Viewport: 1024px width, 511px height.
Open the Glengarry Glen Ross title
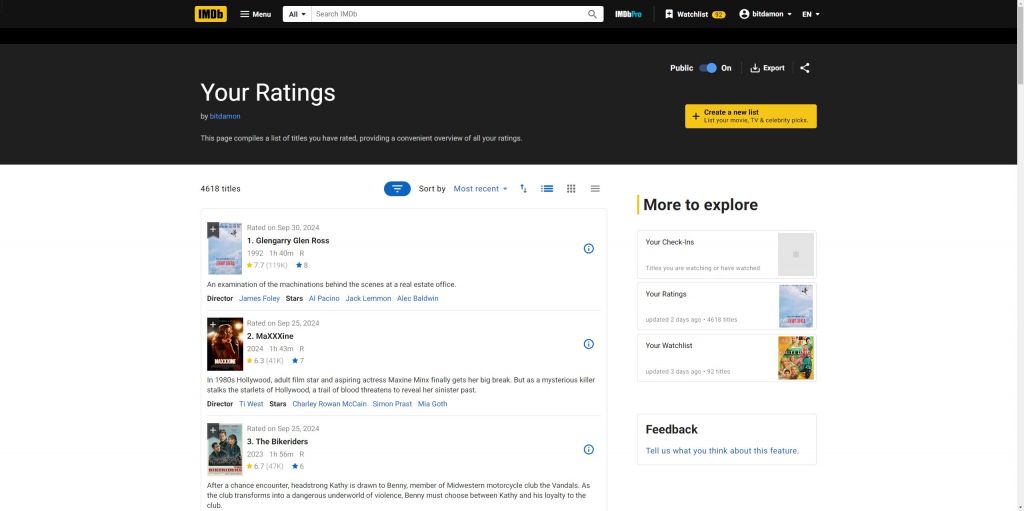[x=288, y=240]
